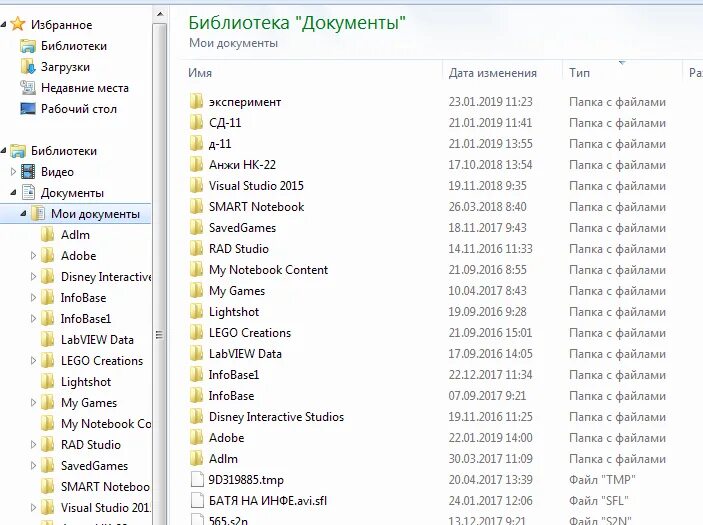This screenshot has height=525, width=703.
Task: Collapse the Библиотеки tree section
Action: pyautogui.click(x=4, y=151)
